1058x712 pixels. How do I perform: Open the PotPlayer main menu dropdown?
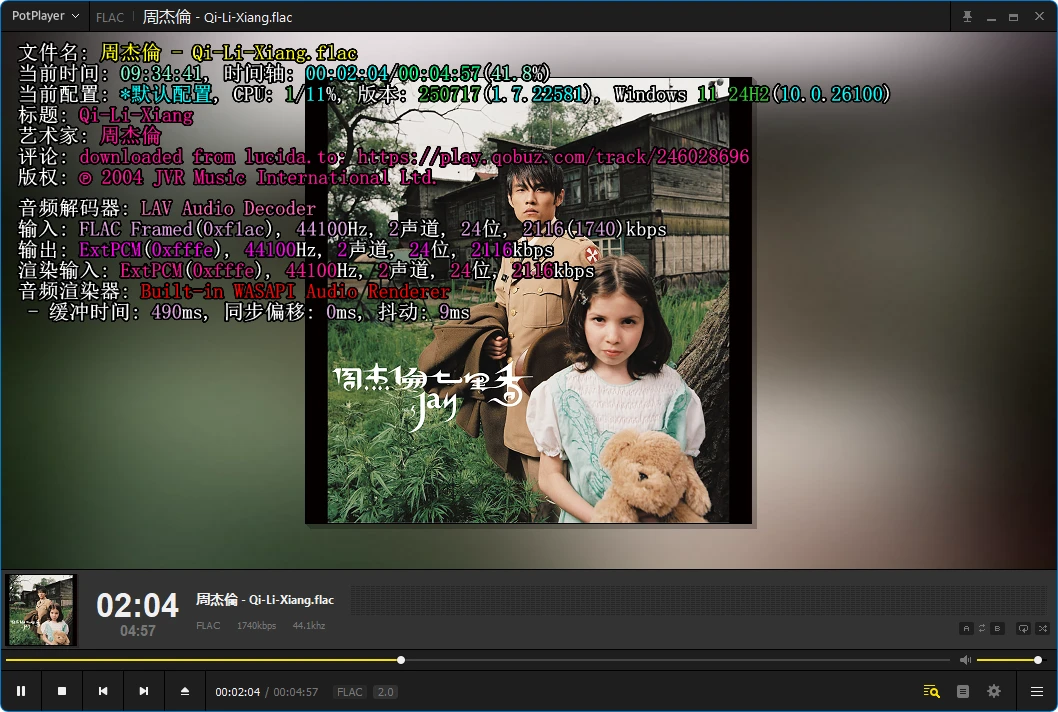click(45, 17)
